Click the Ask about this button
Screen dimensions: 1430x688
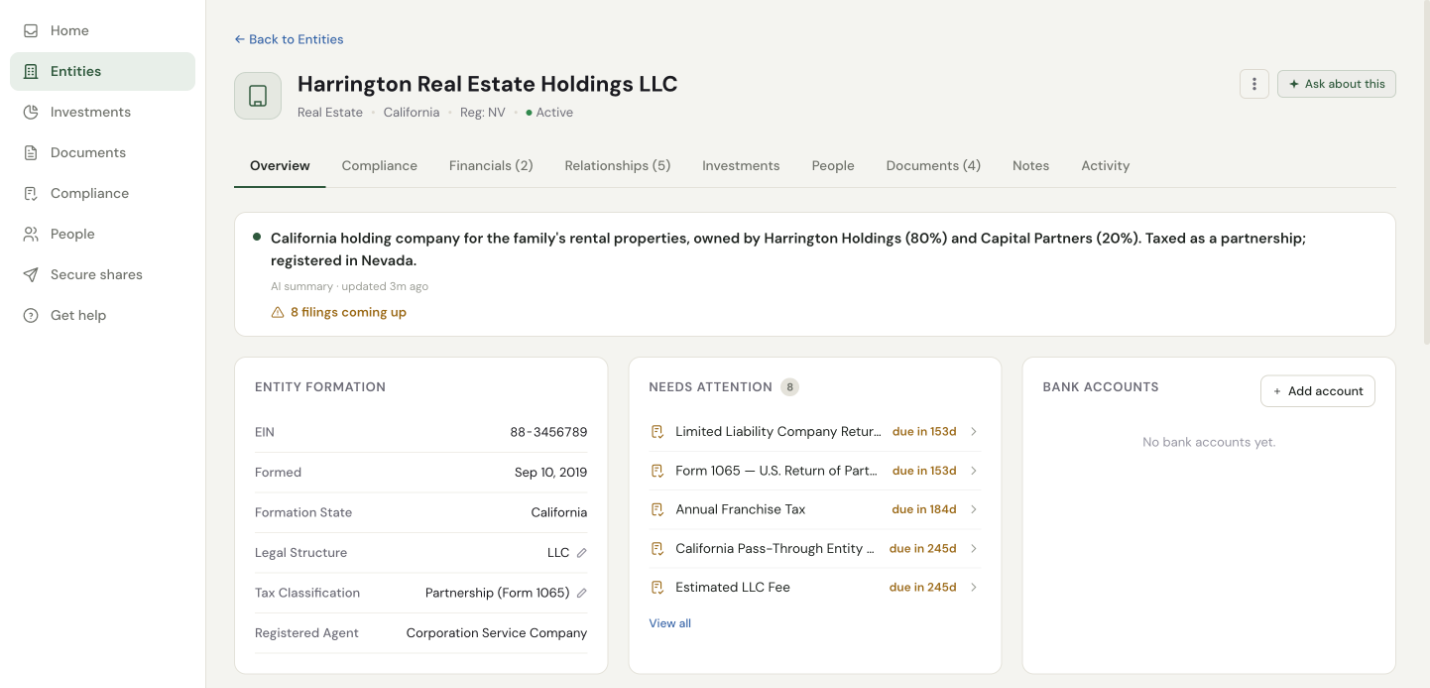pyautogui.click(x=1336, y=84)
